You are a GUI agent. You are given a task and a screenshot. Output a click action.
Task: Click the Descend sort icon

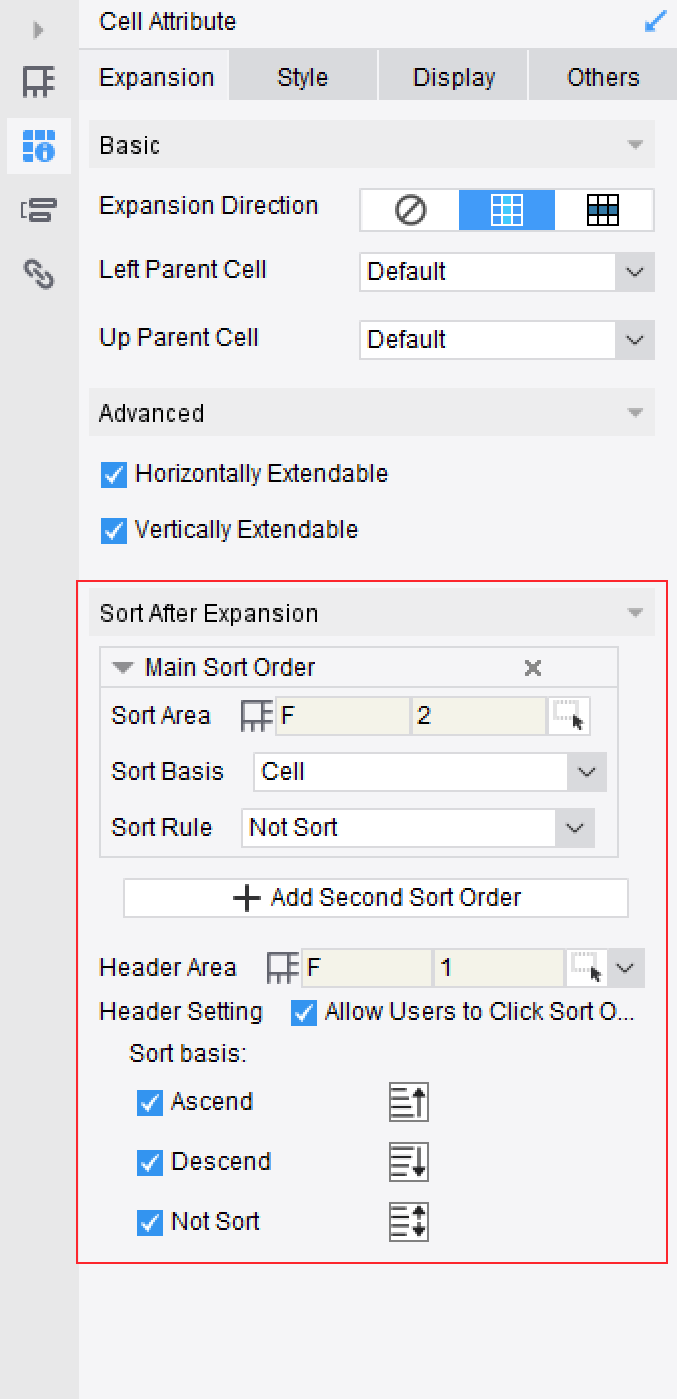coord(408,1162)
